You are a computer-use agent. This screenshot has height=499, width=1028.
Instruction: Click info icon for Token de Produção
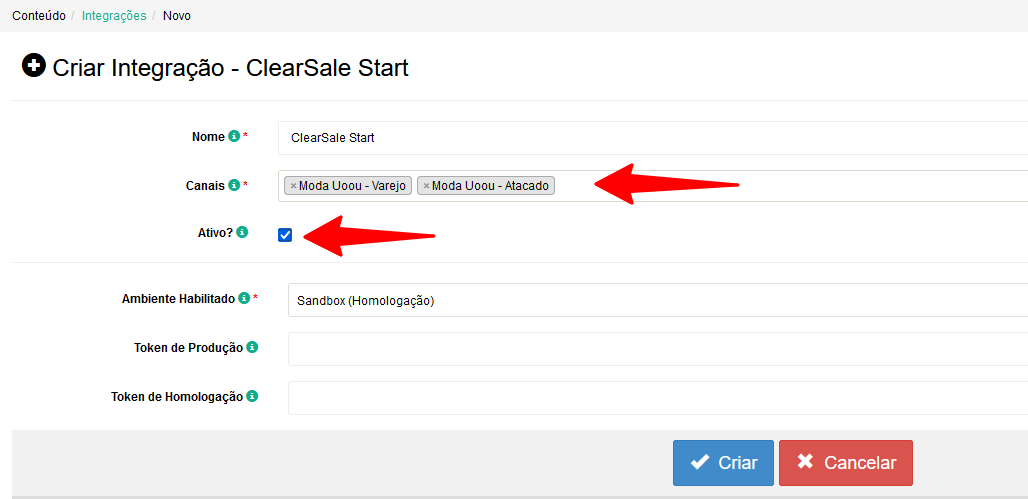(x=252, y=348)
